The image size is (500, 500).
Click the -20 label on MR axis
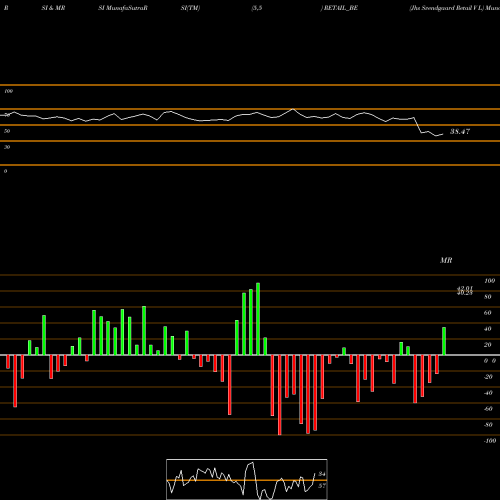coord(488,377)
